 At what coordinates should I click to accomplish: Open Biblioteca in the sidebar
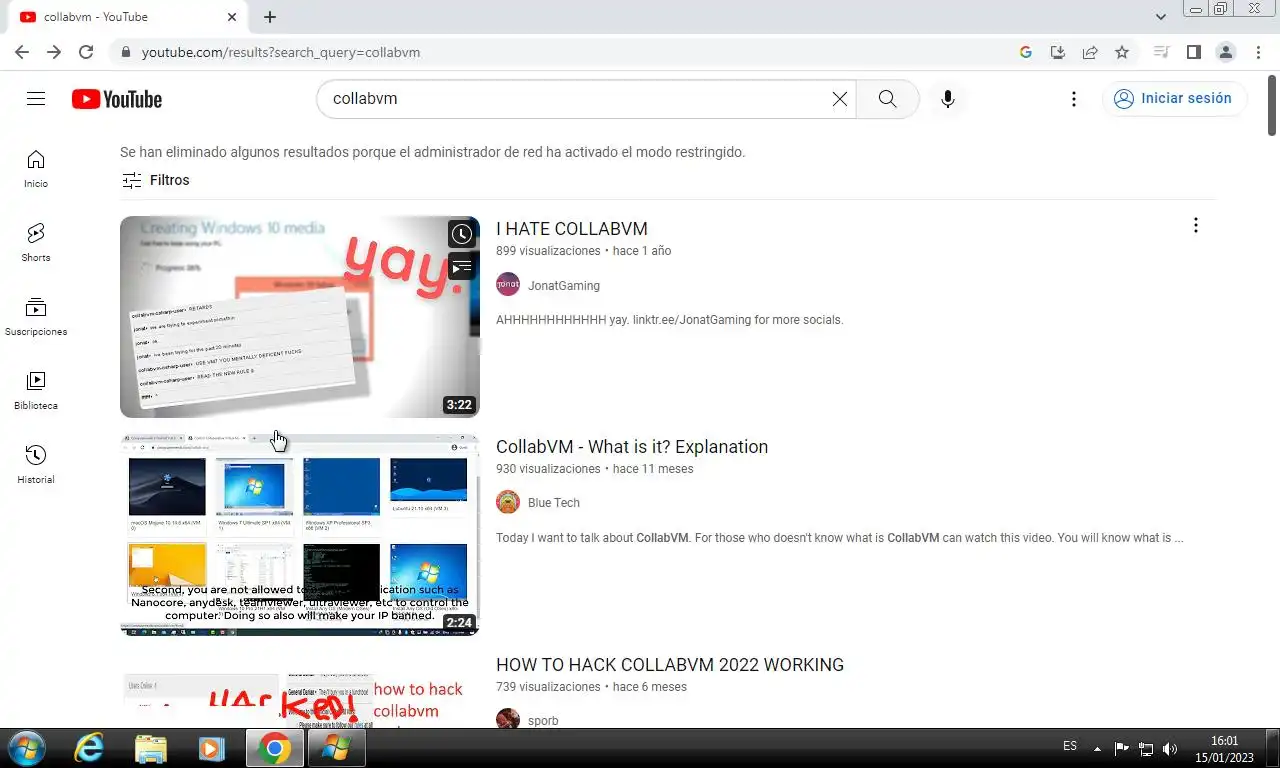coord(36,390)
